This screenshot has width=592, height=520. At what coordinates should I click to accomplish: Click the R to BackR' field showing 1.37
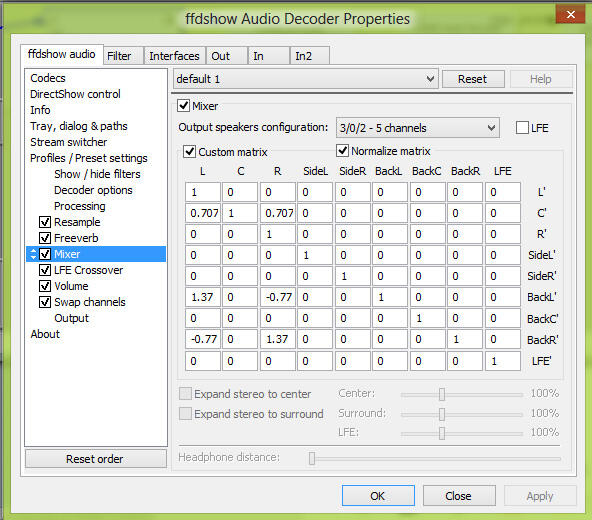pyautogui.click(x=278, y=339)
